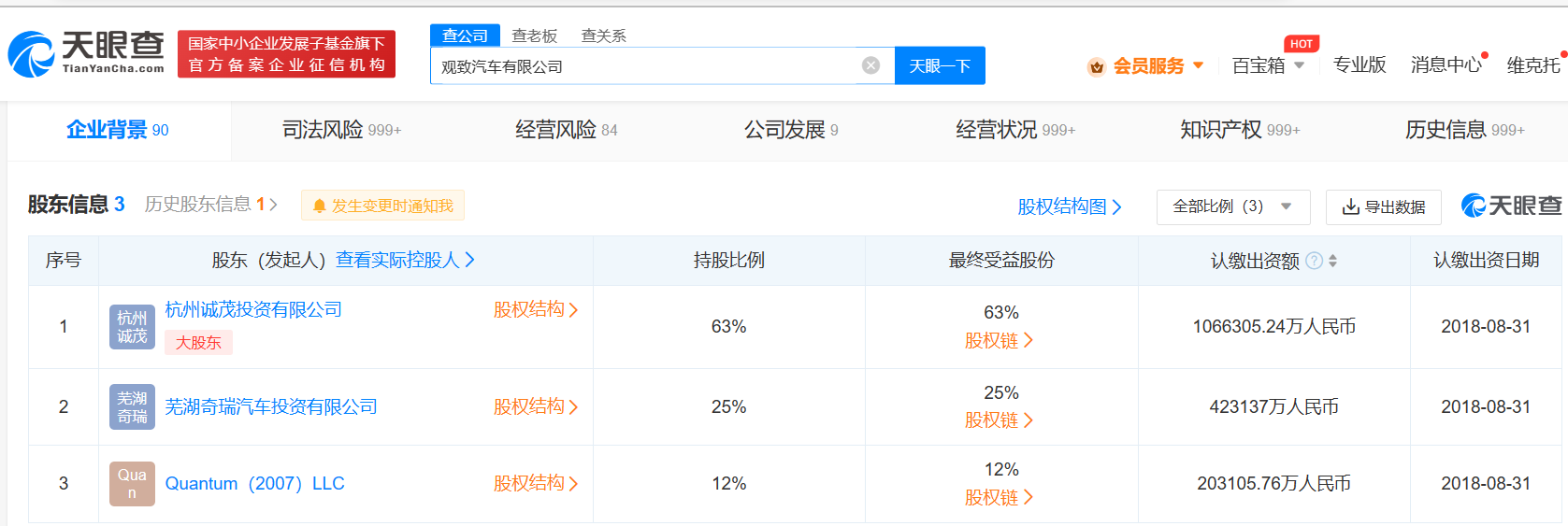Viewport: 1568px width, 526px height.
Task: Click the 杭州诚茂 company avatar
Action: pyautogui.click(x=132, y=327)
